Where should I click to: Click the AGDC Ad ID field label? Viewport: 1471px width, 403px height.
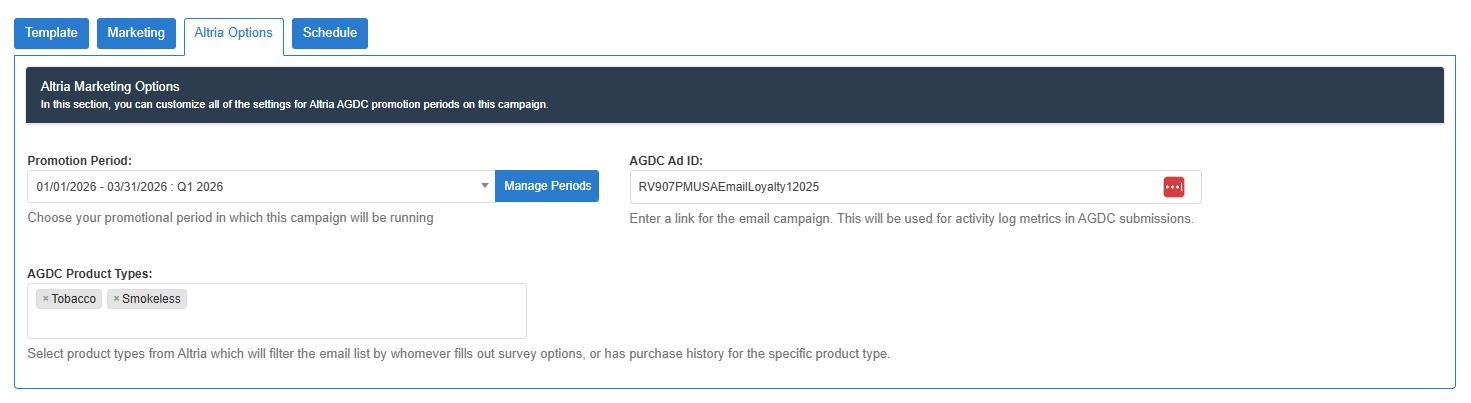tap(669, 160)
